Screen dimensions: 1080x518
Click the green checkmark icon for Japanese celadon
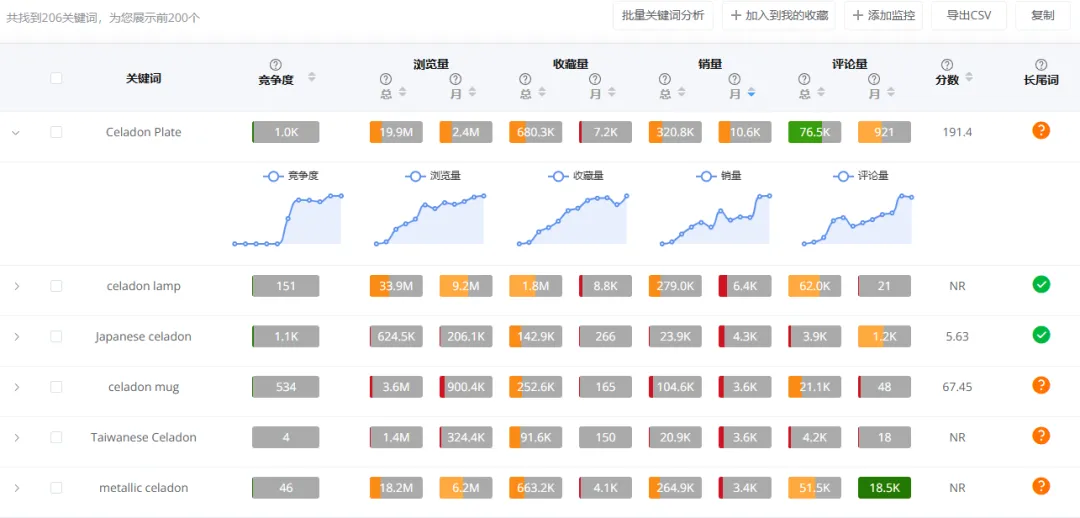pos(1041,335)
